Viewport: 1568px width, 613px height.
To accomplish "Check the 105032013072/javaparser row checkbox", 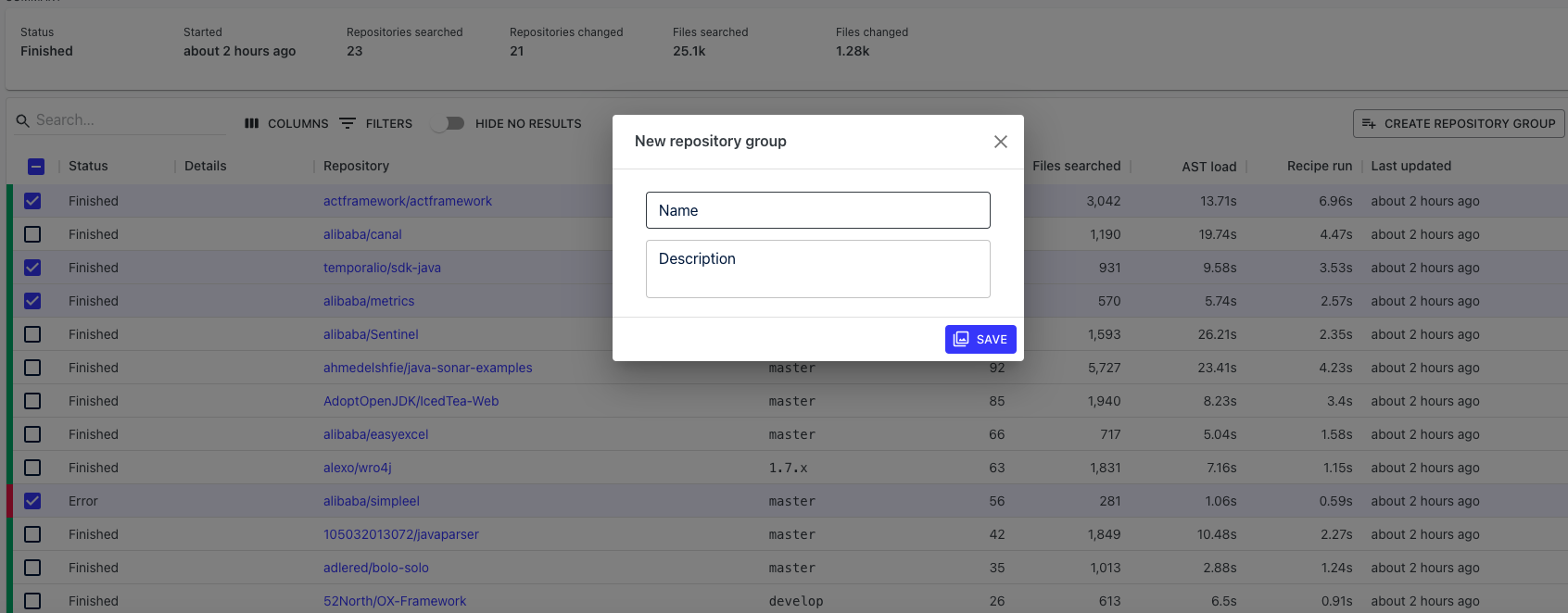I will 32,534.
